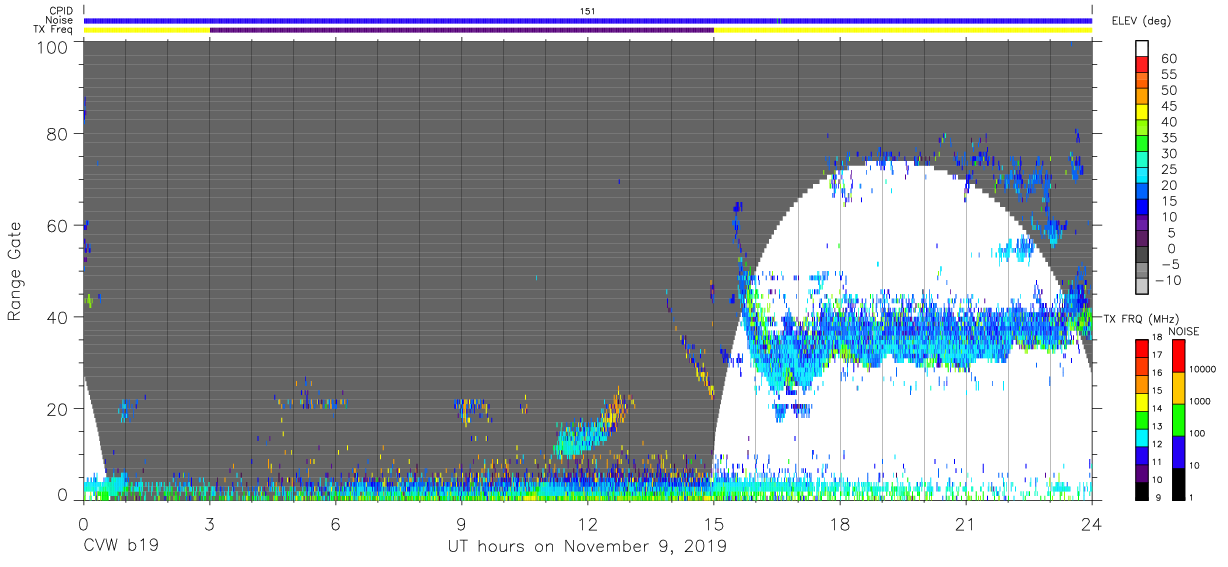The width and height of the screenshot is (1228, 567).
Task: Click the x-axis tick label '15'
Action: [714, 523]
